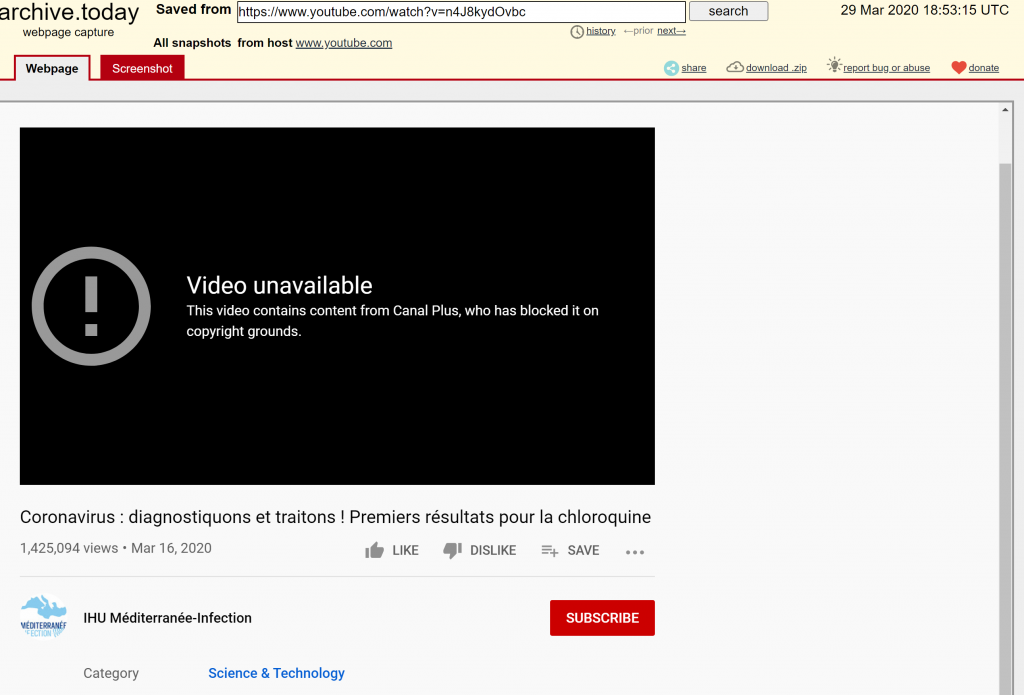Click the page vertical scrollbar thumb
1024x695 pixels.
1006,428
